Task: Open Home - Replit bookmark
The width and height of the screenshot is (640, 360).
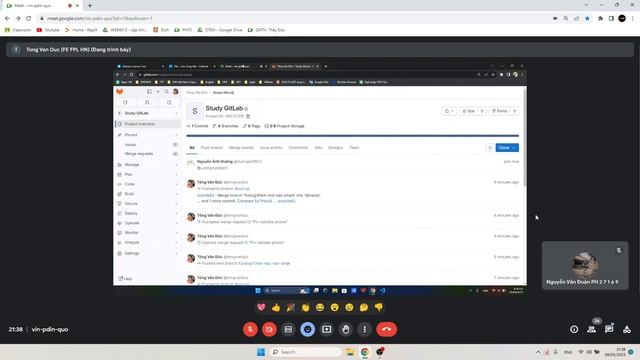Action: [81, 30]
